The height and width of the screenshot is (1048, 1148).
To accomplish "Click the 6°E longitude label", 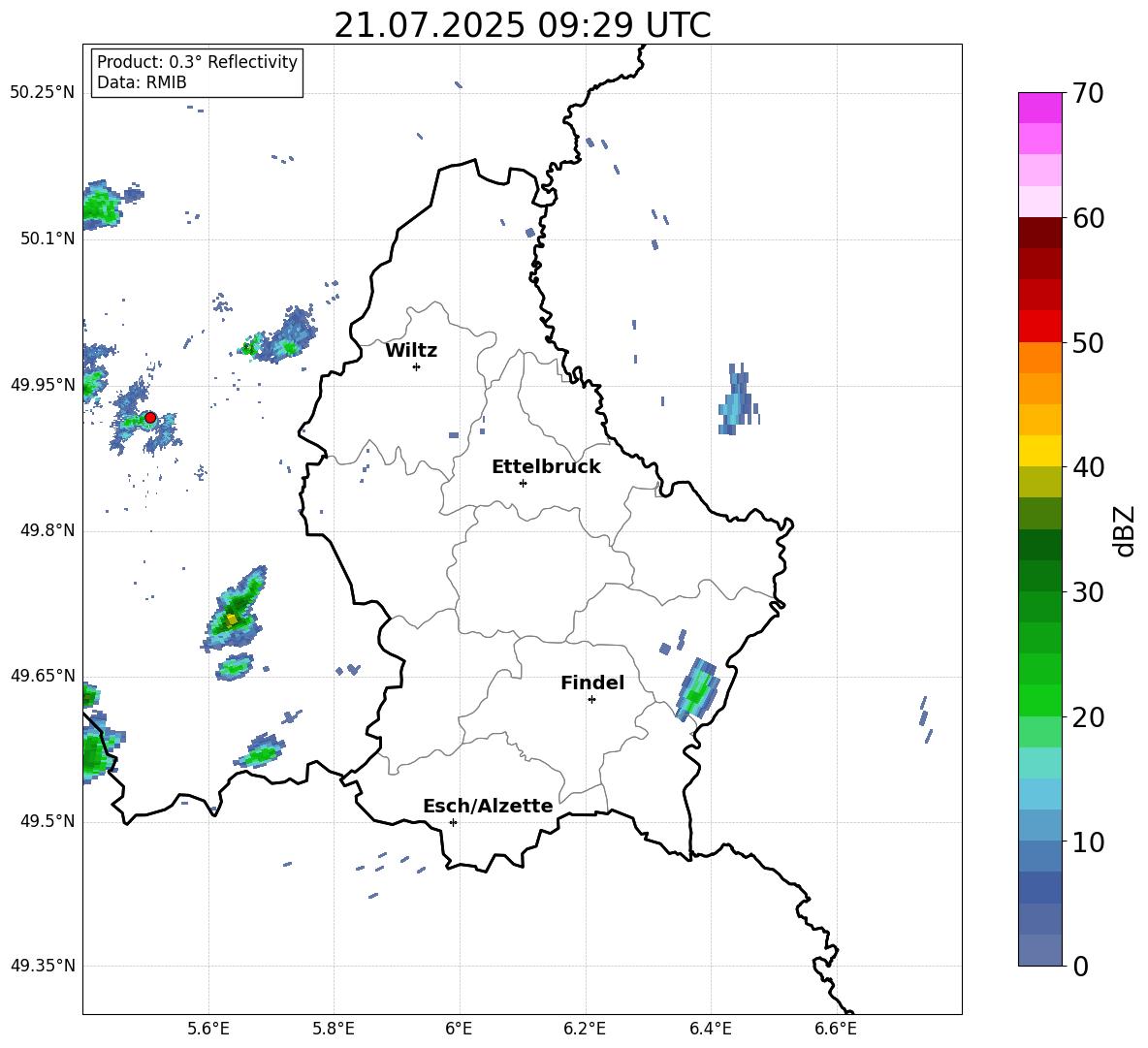I will 459,1029.
